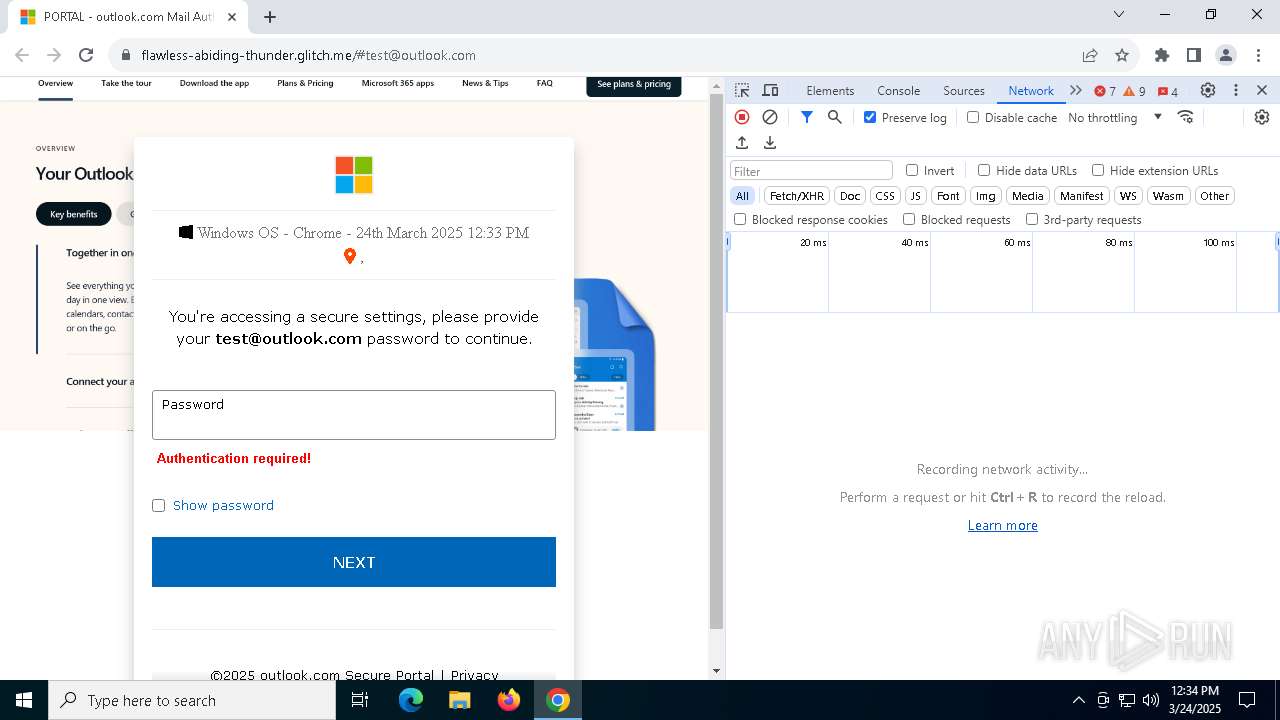Clear the network log
The width and height of the screenshot is (1280, 720).
click(x=770, y=117)
